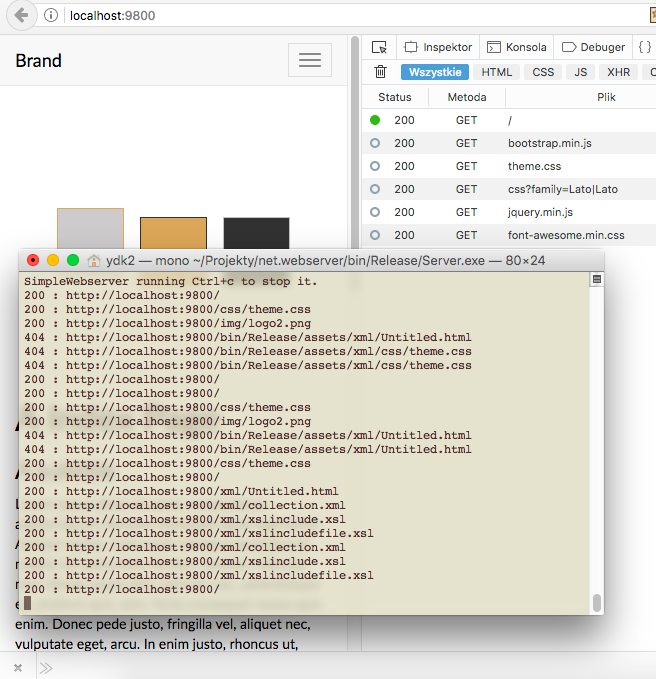Switch to the Konsola tab

click(x=517, y=47)
